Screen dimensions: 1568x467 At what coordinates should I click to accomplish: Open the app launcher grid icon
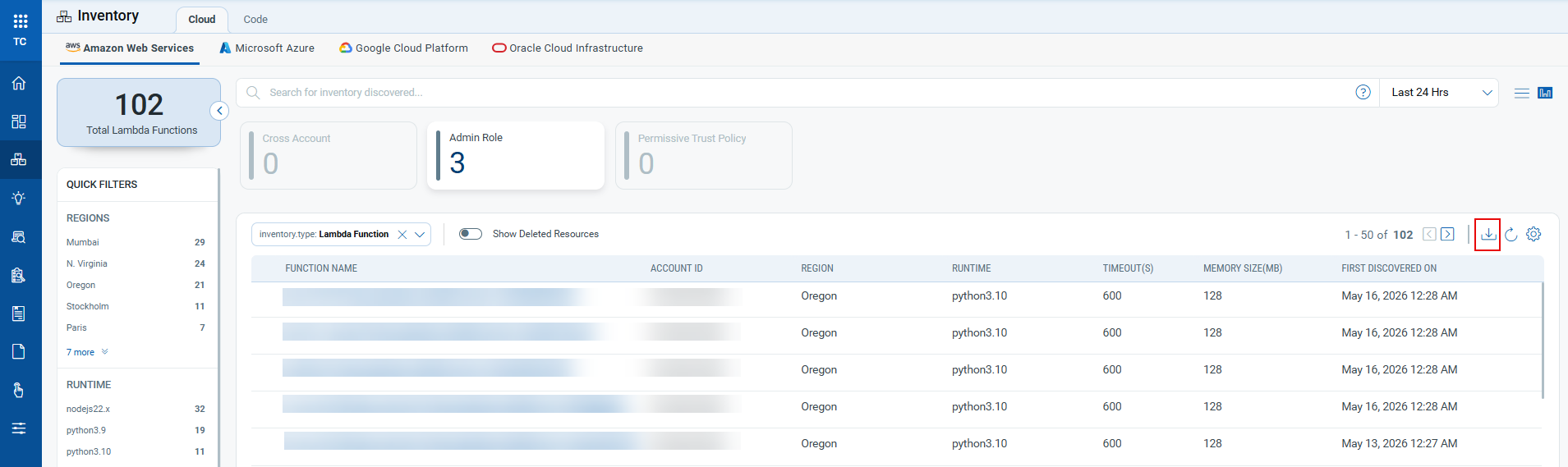click(x=21, y=21)
